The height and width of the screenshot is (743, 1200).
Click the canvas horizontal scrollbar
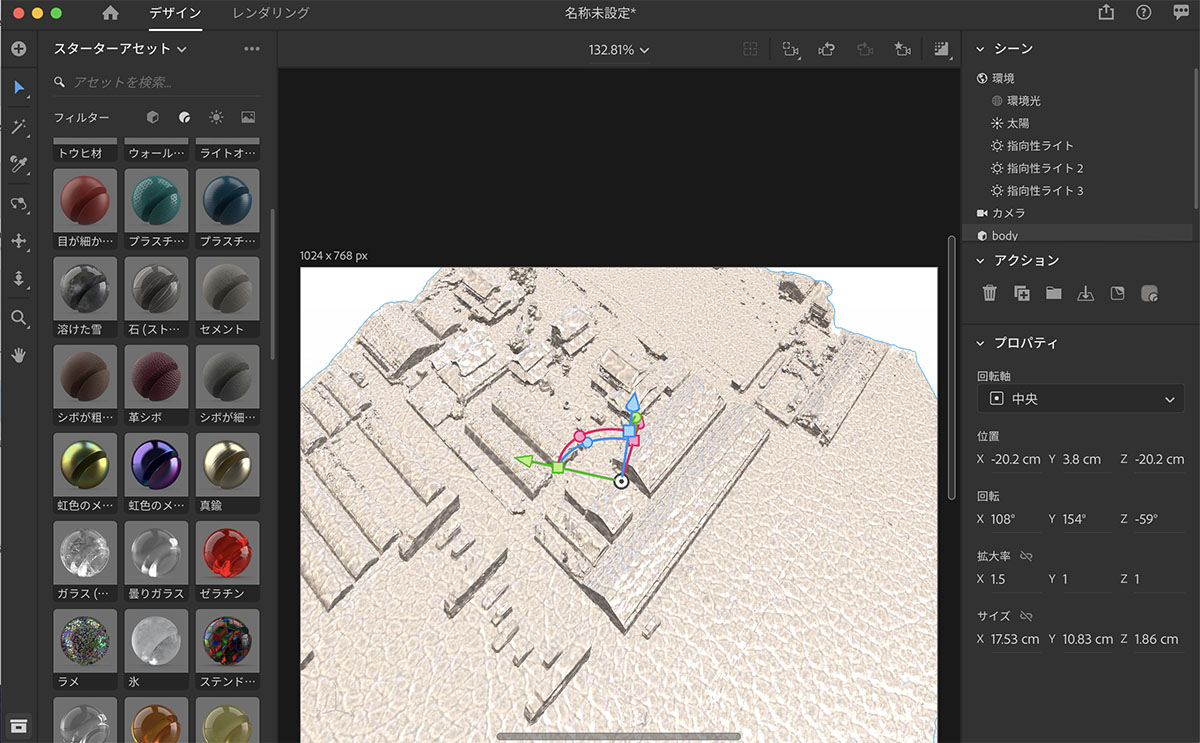(x=619, y=737)
